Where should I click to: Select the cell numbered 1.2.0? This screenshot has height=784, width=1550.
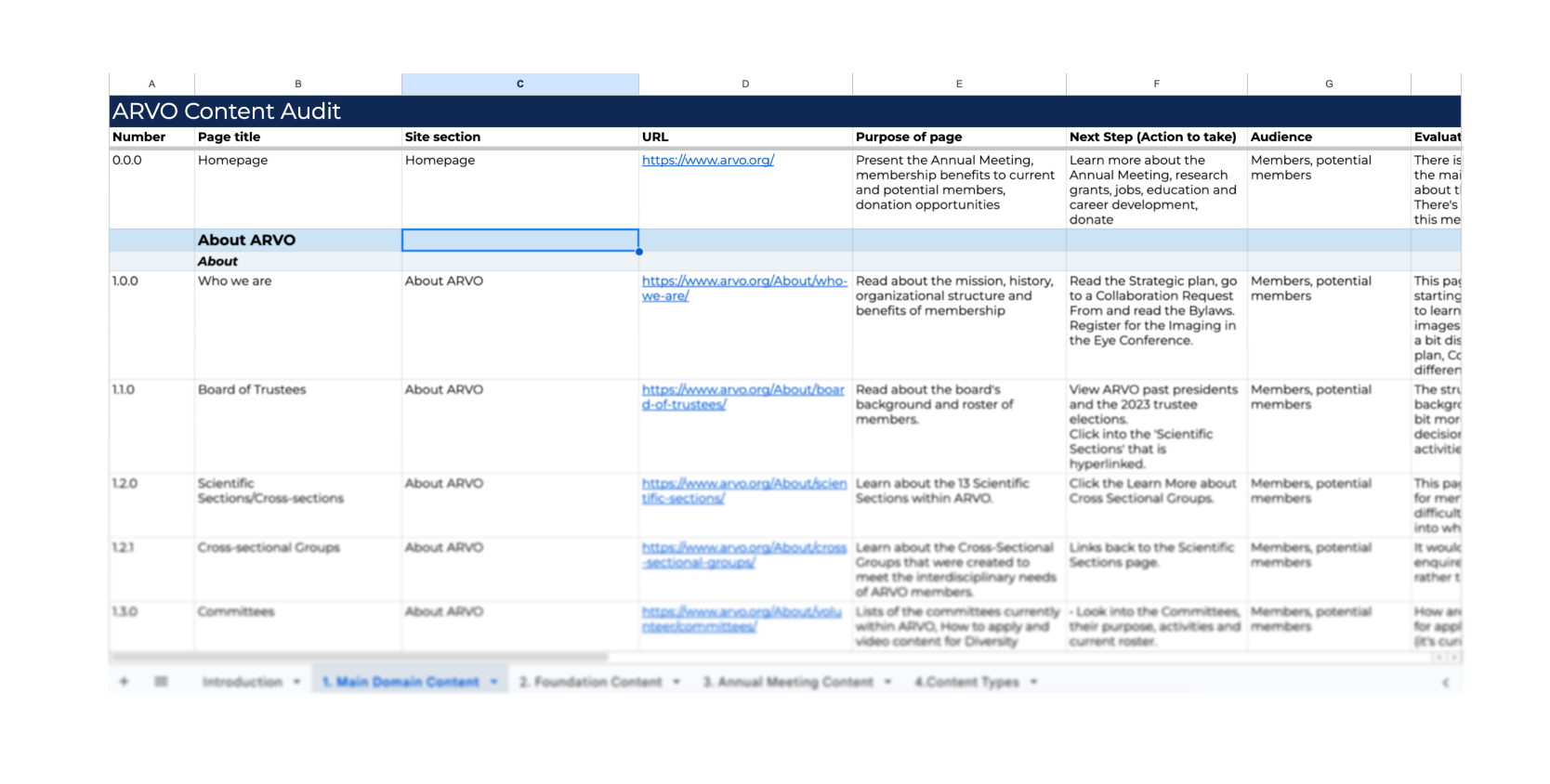[x=152, y=505]
